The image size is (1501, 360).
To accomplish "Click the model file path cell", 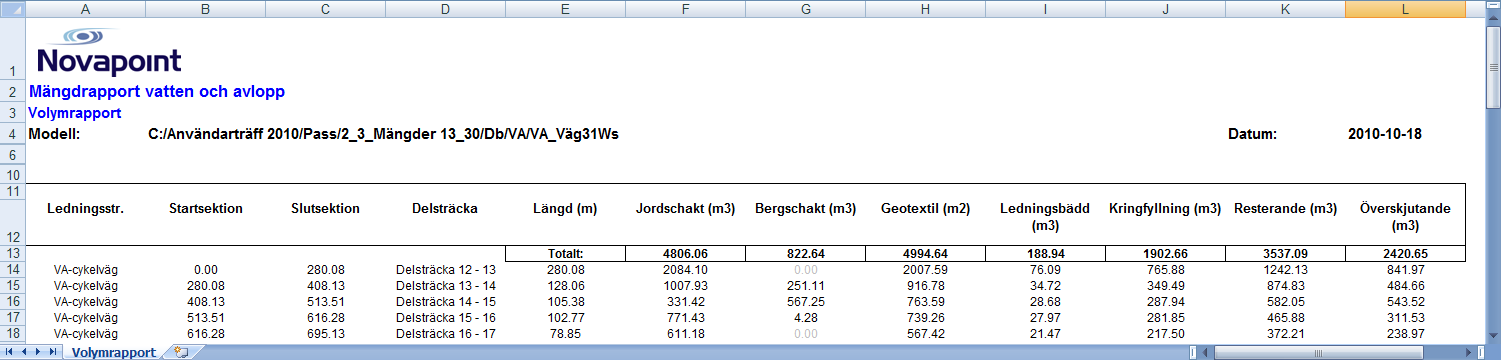I will click(x=383, y=134).
